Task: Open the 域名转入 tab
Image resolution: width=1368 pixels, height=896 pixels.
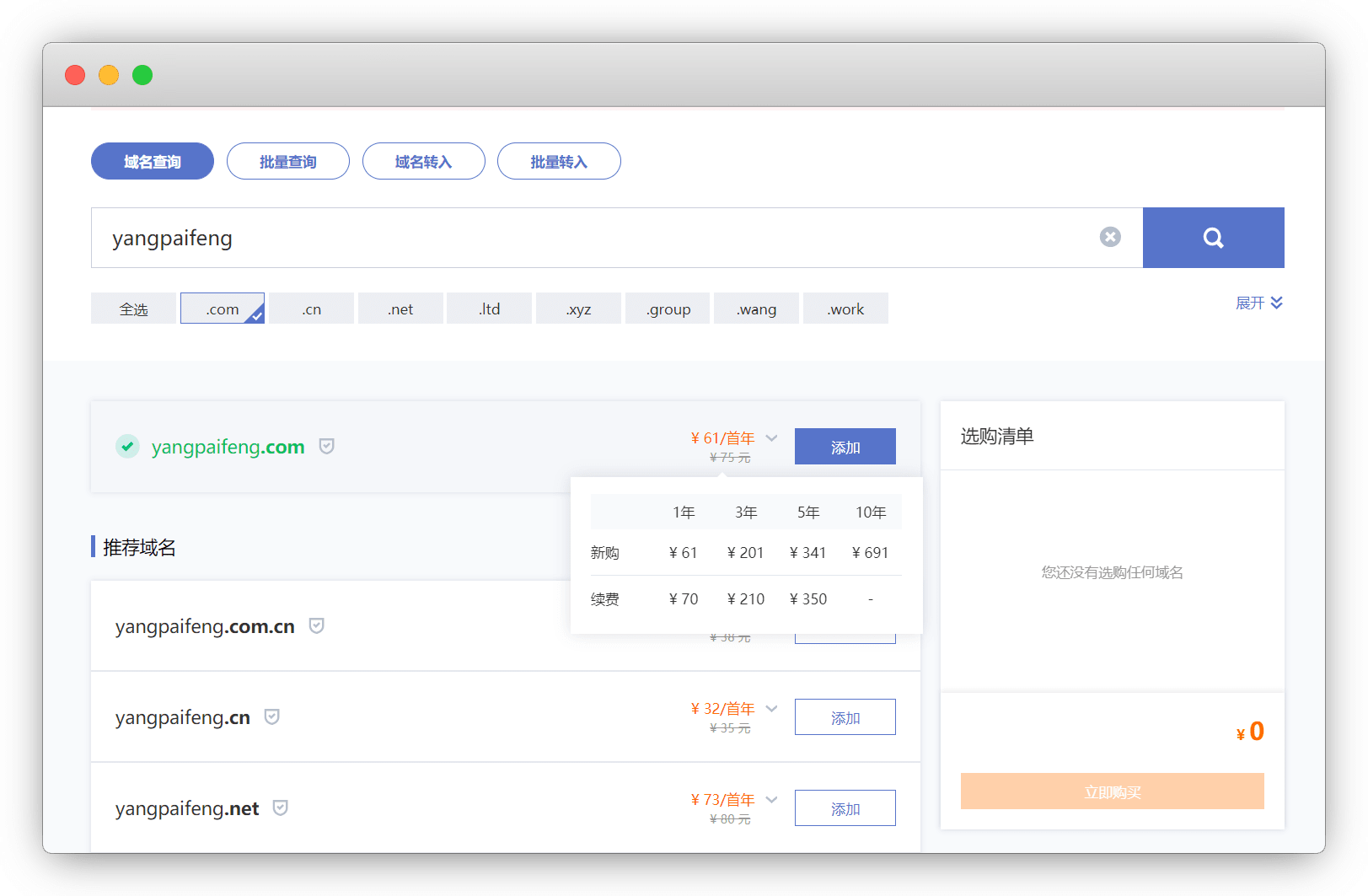Action: (423, 161)
